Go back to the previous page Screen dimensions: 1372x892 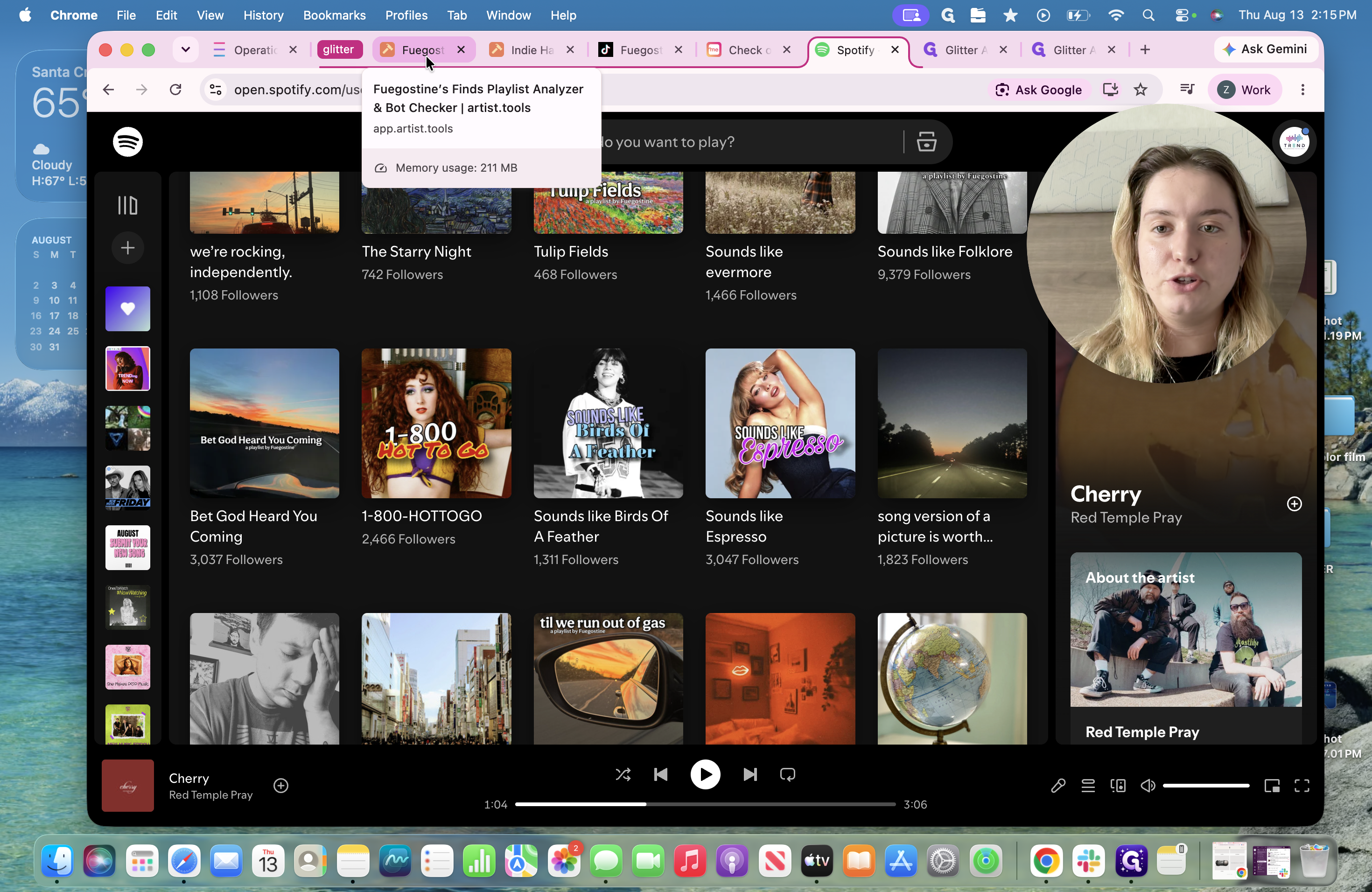click(x=108, y=89)
